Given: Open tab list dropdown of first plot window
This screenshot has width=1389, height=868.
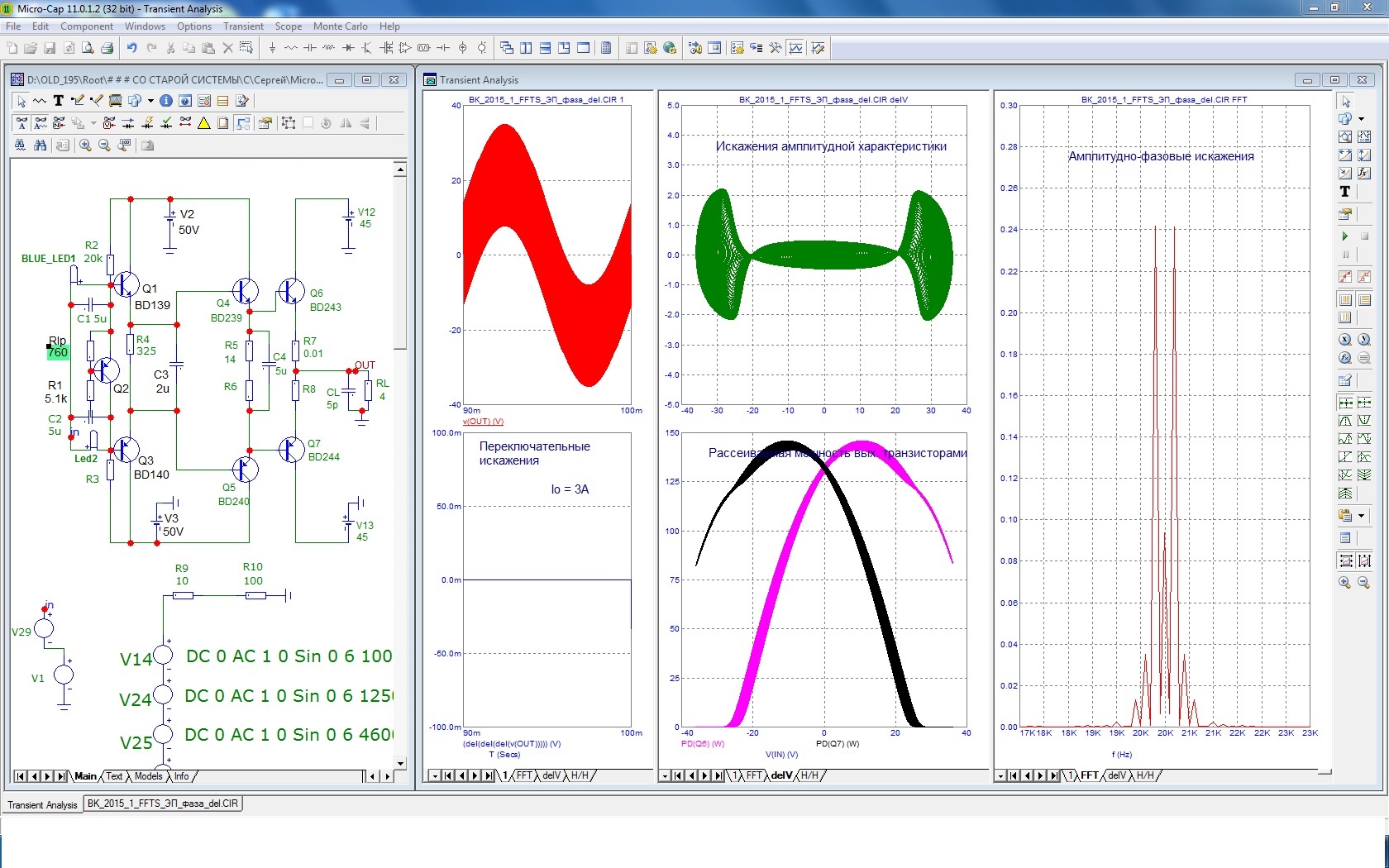Looking at the screenshot, I should click(x=435, y=776).
